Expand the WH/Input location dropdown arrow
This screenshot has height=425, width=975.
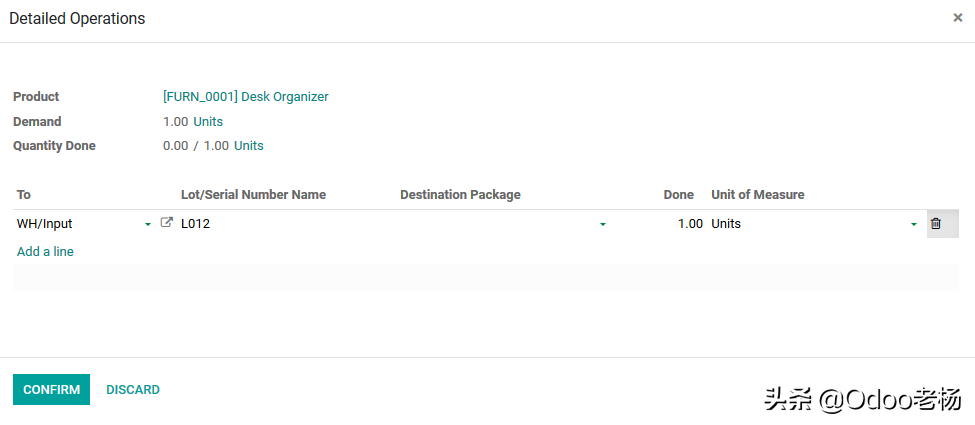click(148, 225)
